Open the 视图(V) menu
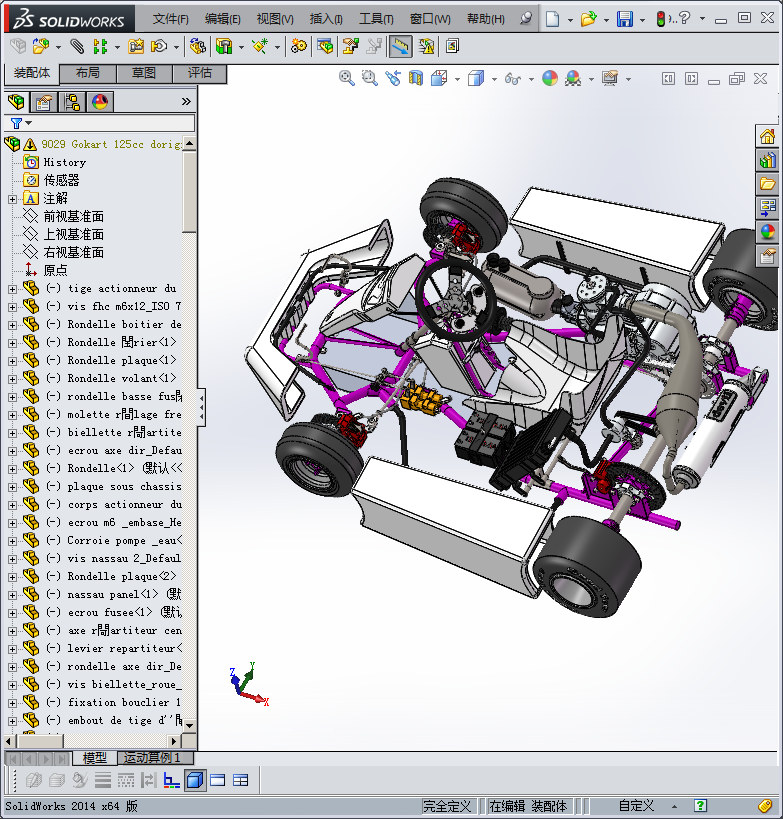The width and height of the screenshot is (783, 819). pos(275,19)
